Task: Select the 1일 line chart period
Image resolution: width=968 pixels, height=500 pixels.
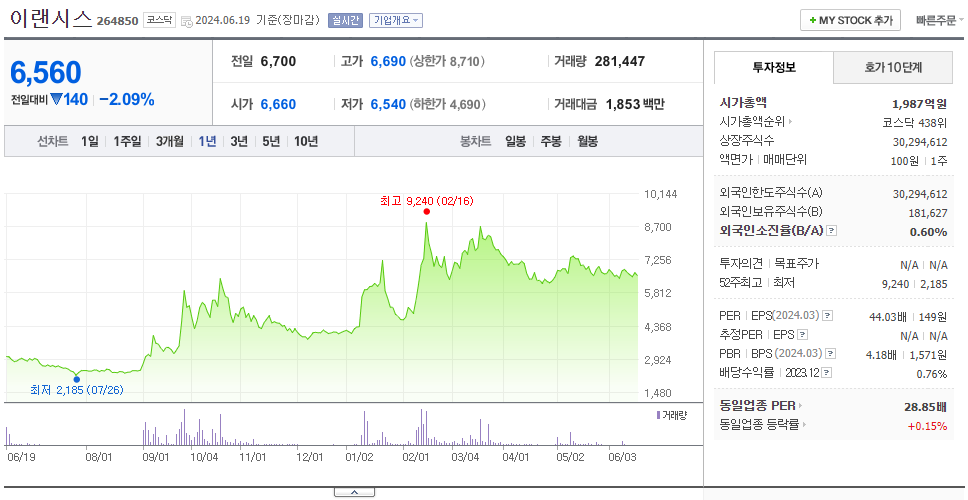Action: click(90, 141)
